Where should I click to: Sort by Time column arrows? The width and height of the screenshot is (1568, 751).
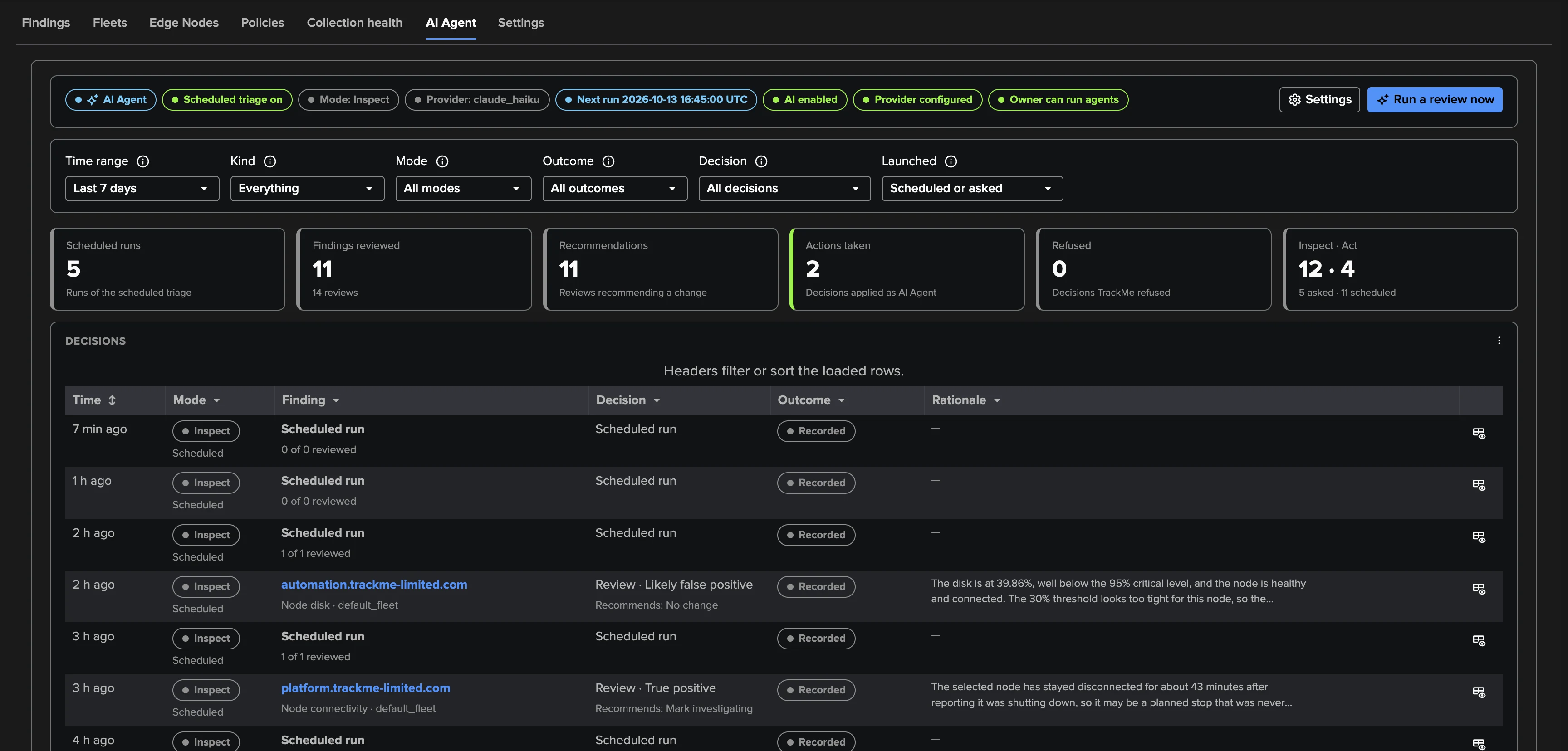coord(112,400)
